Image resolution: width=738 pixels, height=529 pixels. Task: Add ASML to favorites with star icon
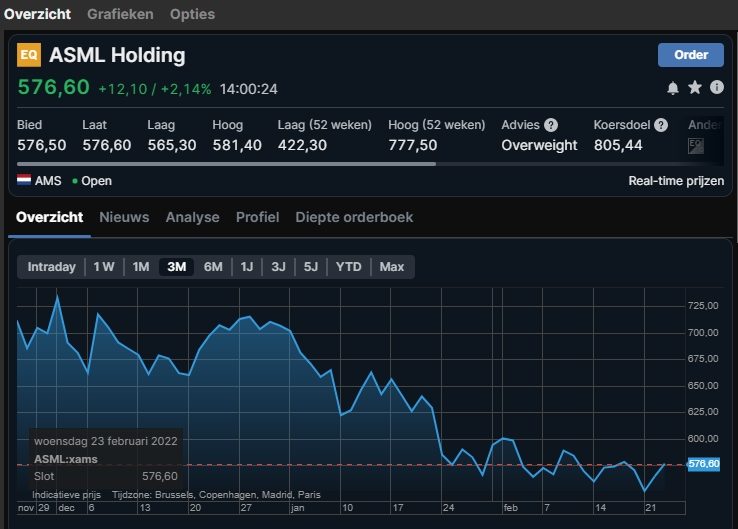[695, 88]
